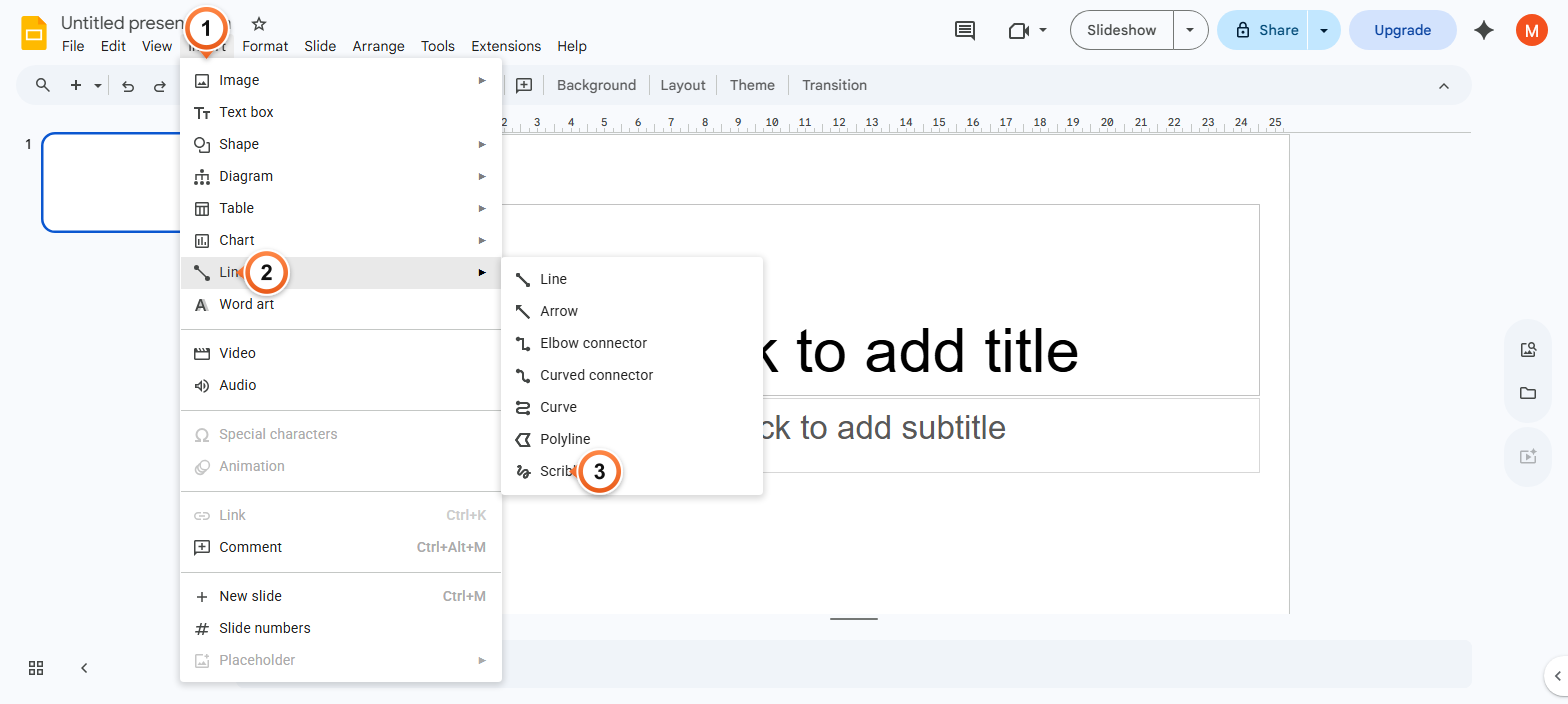Open the Arrange menu
Viewport: 1568px width, 704px height.
pyautogui.click(x=378, y=46)
